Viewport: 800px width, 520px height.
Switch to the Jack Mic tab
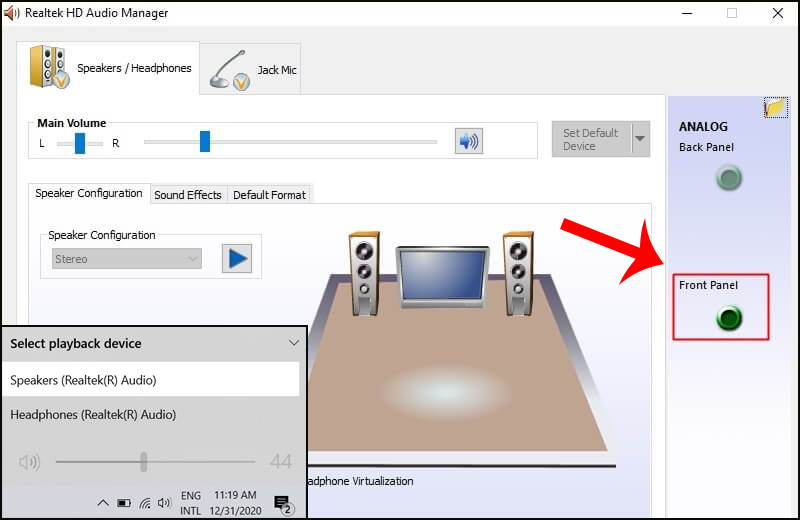click(x=250, y=69)
